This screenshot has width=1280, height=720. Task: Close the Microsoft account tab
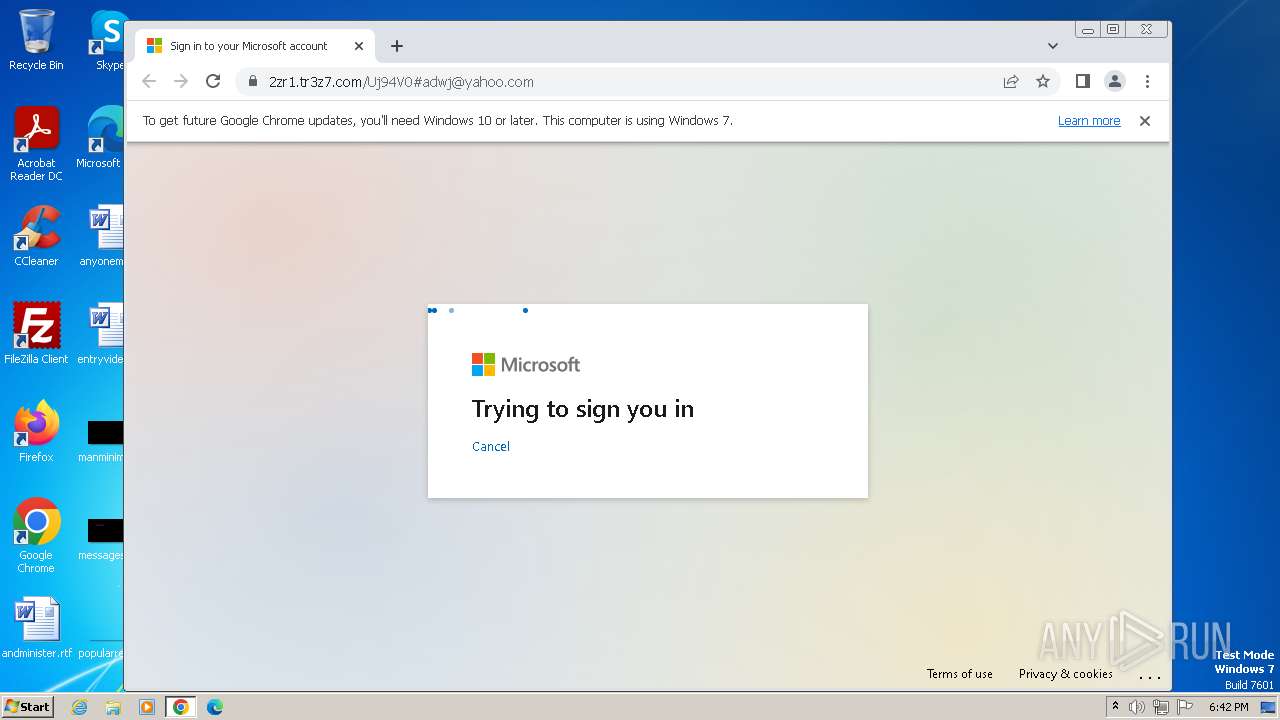click(x=359, y=46)
